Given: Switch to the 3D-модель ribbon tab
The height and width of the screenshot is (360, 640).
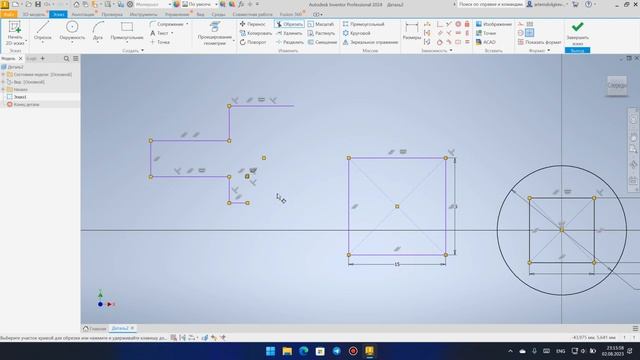Looking at the screenshot, I should 34,14.
